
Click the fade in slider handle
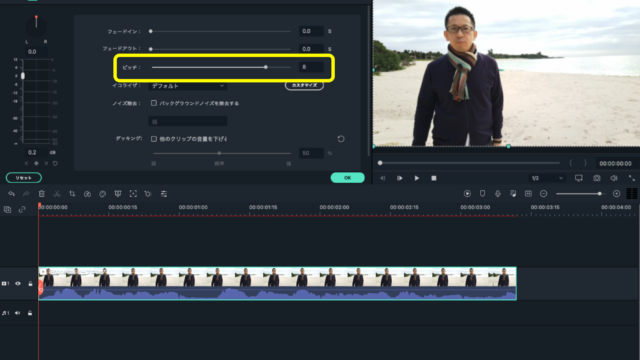point(151,31)
